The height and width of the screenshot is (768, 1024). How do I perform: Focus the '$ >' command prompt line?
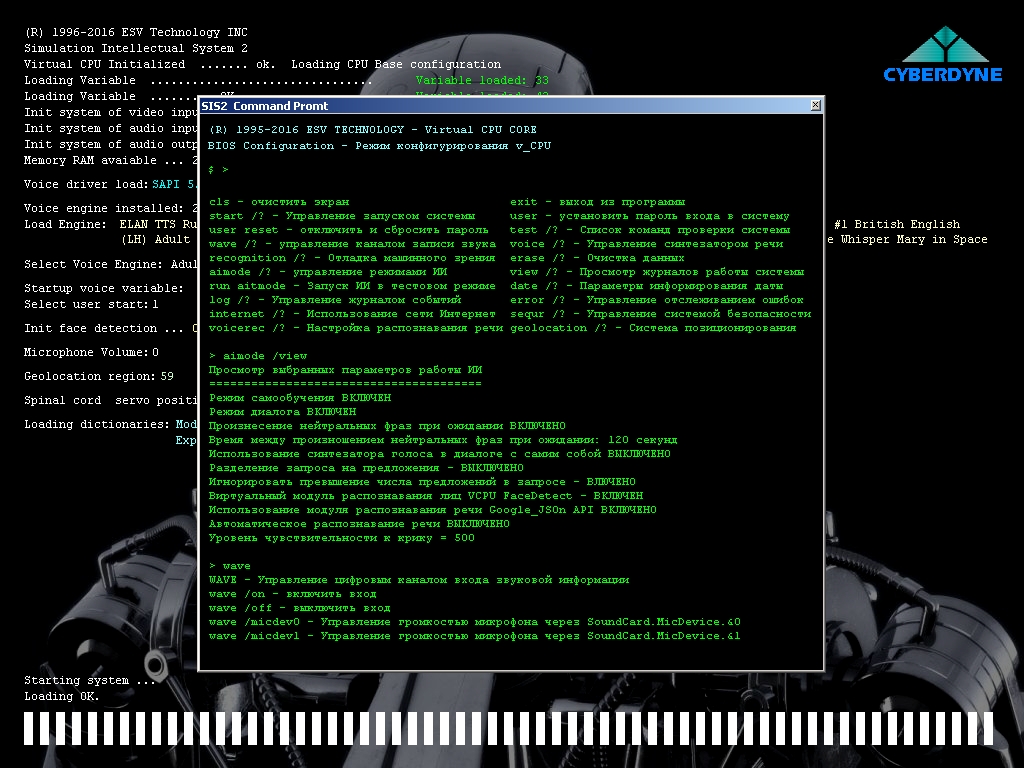pos(219,170)
